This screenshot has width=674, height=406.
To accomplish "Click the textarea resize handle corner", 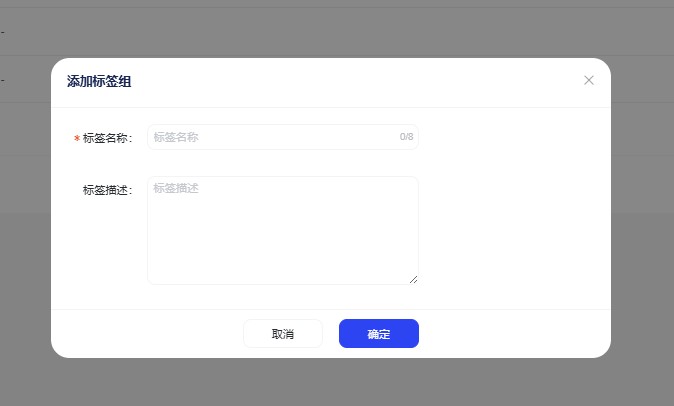I will point(413,279).
